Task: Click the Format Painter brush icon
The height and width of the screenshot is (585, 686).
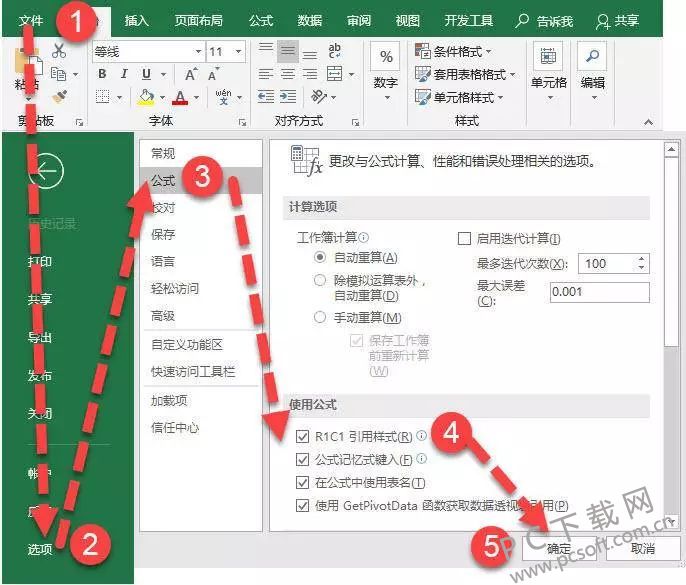Action: click(x=59, y=97)
